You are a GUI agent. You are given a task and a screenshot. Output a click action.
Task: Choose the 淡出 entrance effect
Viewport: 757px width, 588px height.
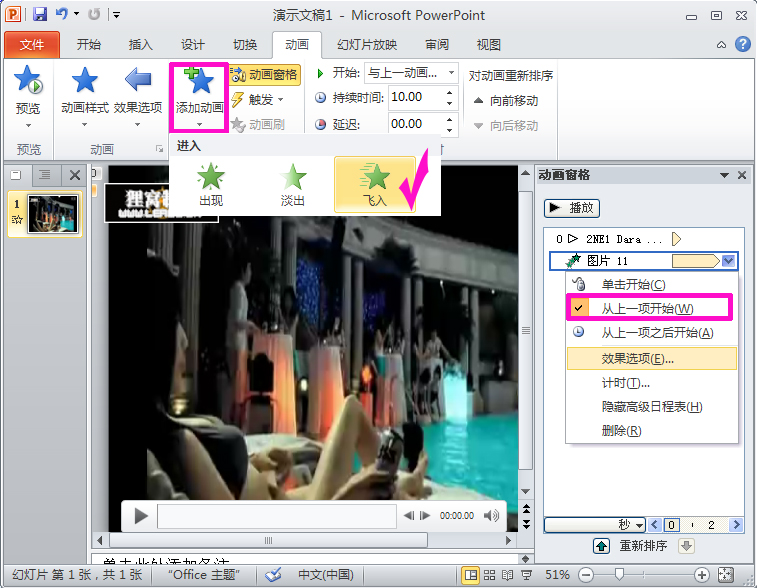pos(293,185)
